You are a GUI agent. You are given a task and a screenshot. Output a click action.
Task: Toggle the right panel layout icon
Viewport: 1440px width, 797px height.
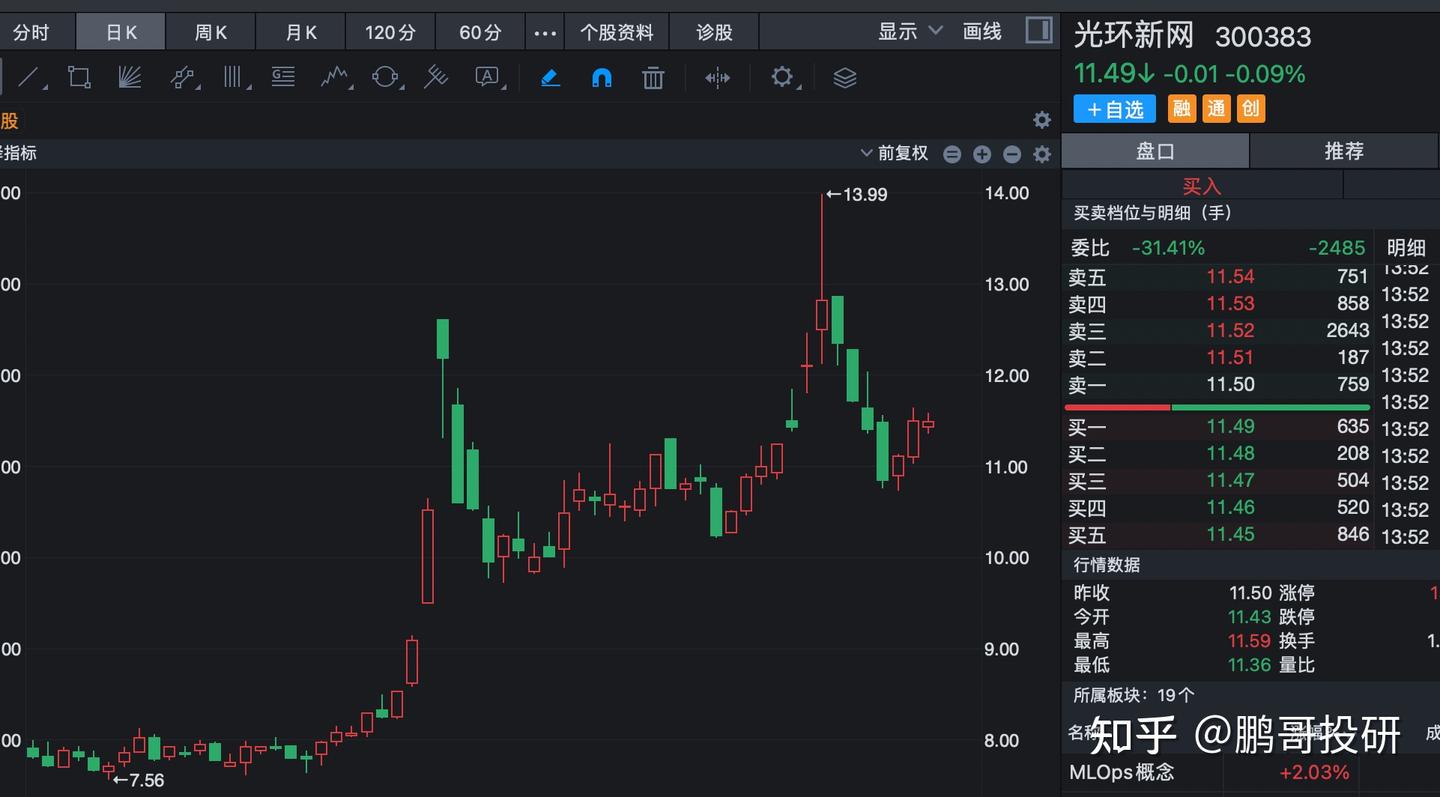tap(1038, 30)
